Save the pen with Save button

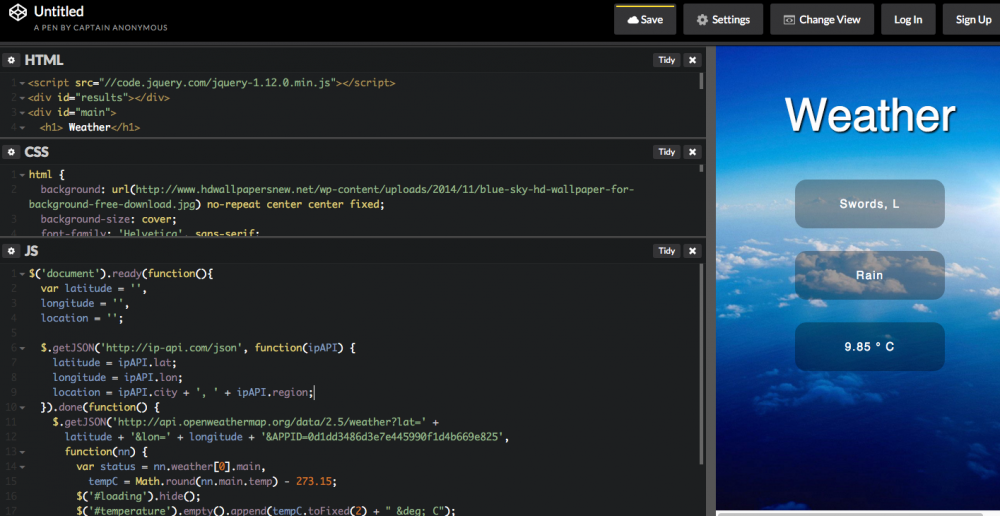[645, 20]
